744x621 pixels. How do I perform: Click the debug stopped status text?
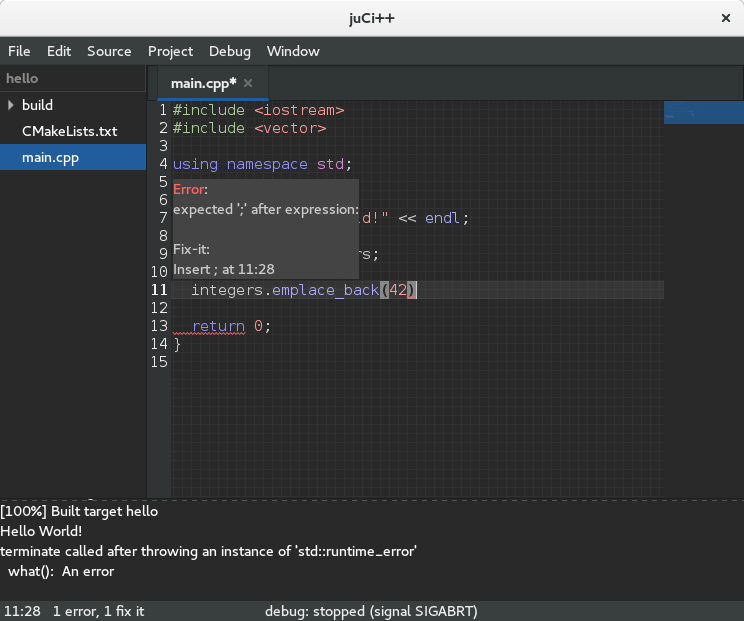(x=370, y=611)
